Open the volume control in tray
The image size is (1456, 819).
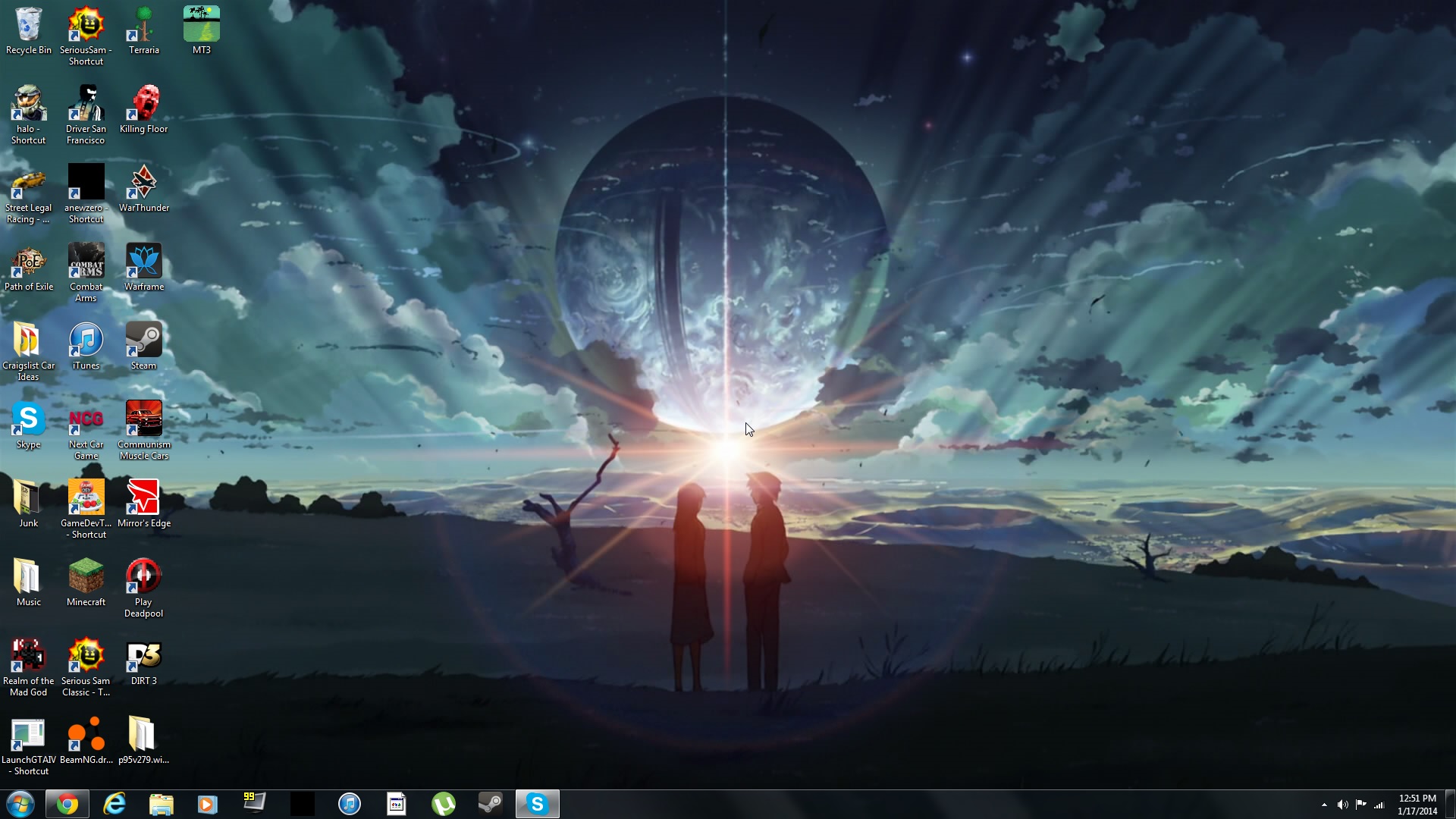[1342, 805]
